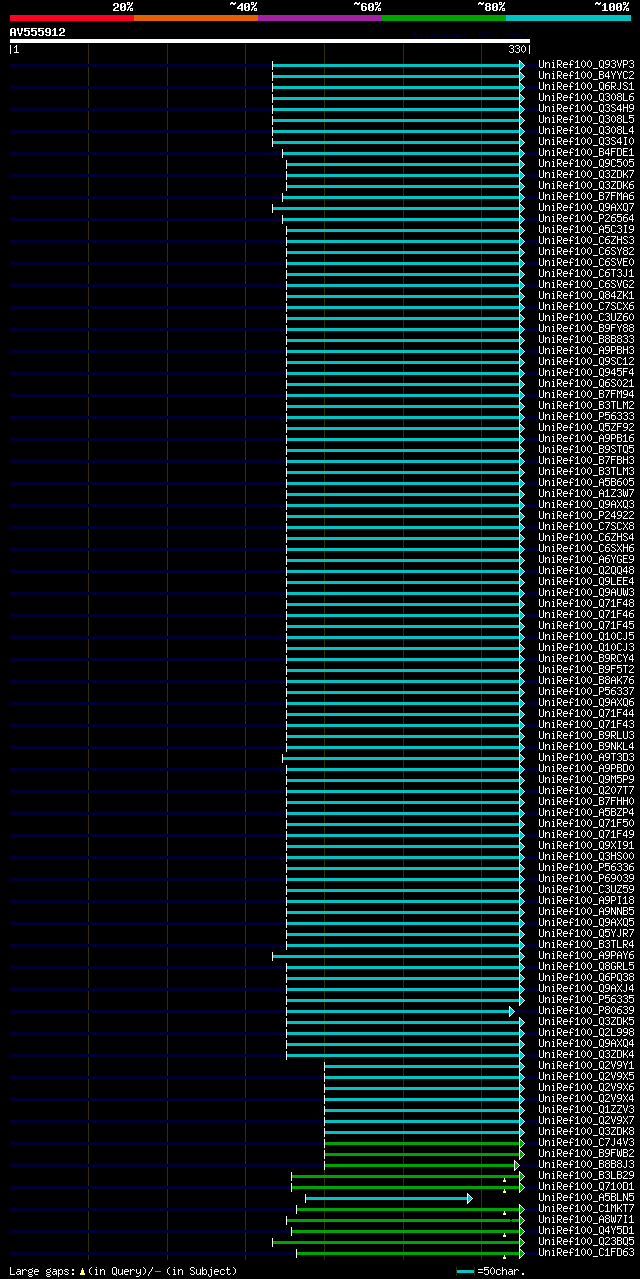Click the label UniRef100_Q9XI91
Image resolution: width=640 pixels, height=1279 pixels.
tap(586, 845)
